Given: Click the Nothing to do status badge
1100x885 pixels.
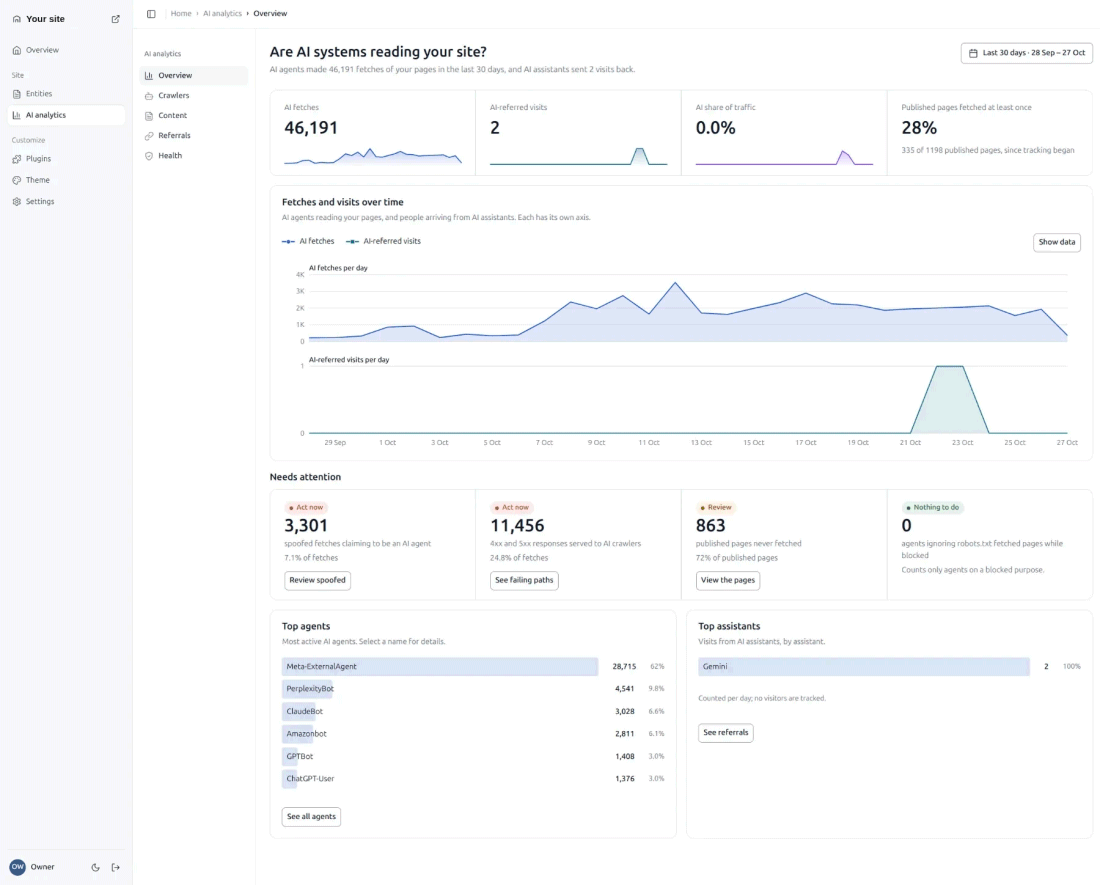Looking at the screenshot, I should (932, 507).
